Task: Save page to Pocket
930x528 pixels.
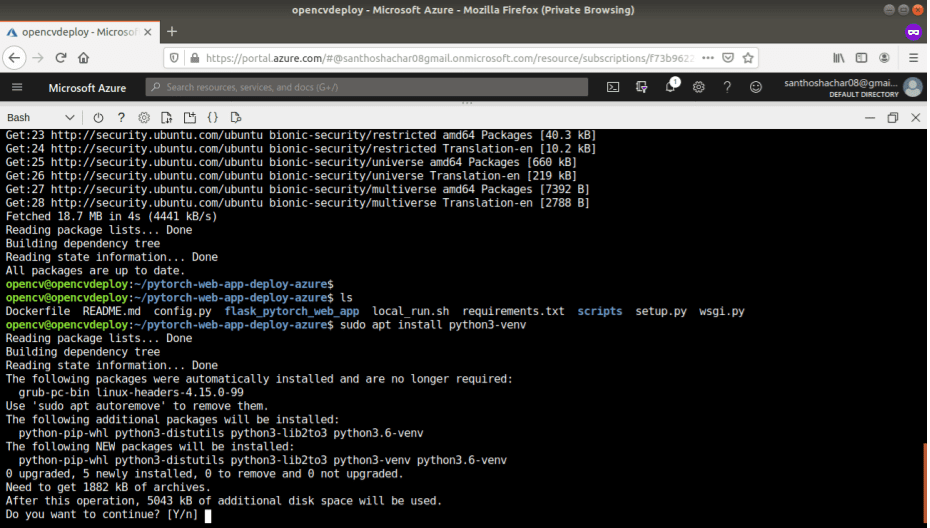Action: 728,58
